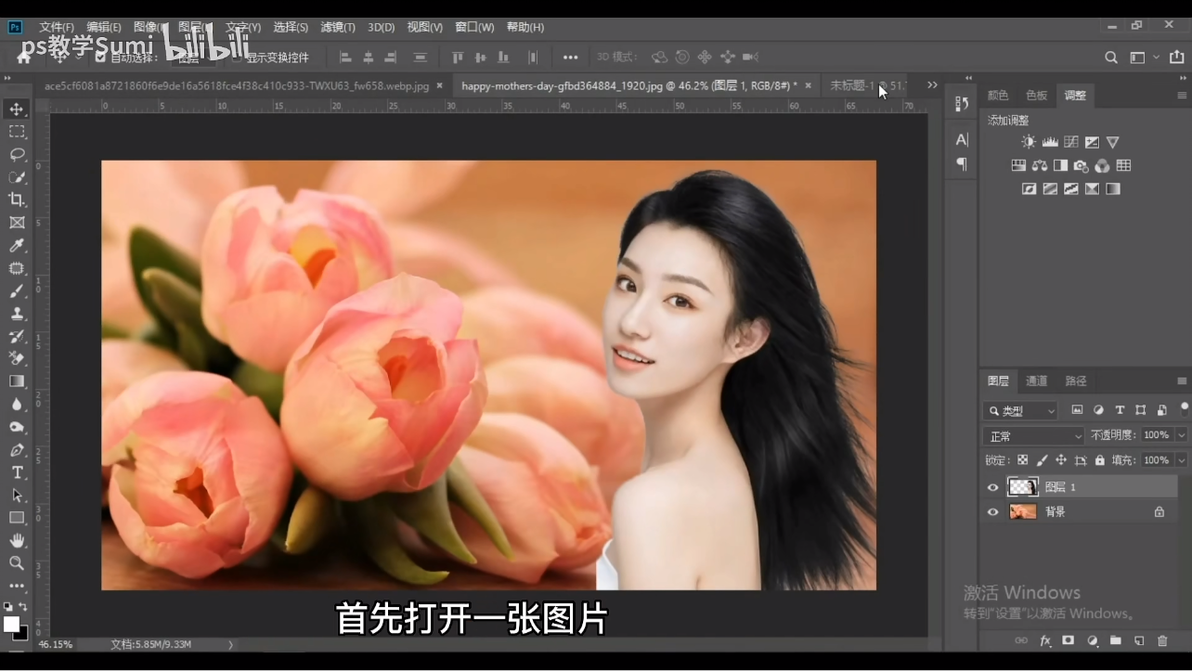Switch to the 色板 tab
Viewport: 1192px width, 671px height.
coord(1036,95)
